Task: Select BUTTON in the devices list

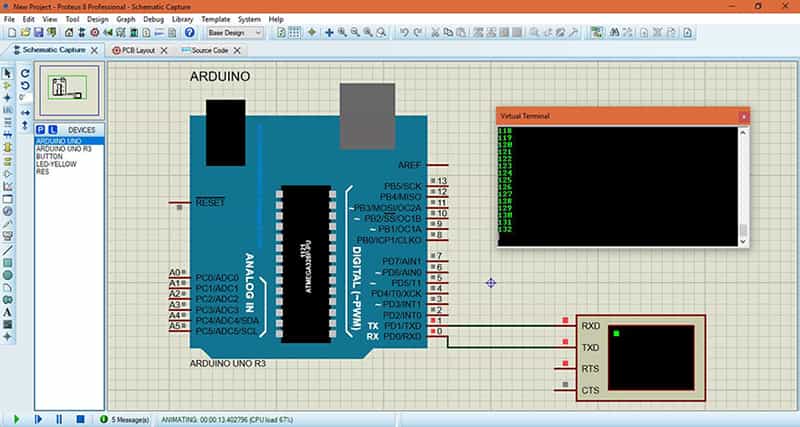Action: (x=49, y=157)
